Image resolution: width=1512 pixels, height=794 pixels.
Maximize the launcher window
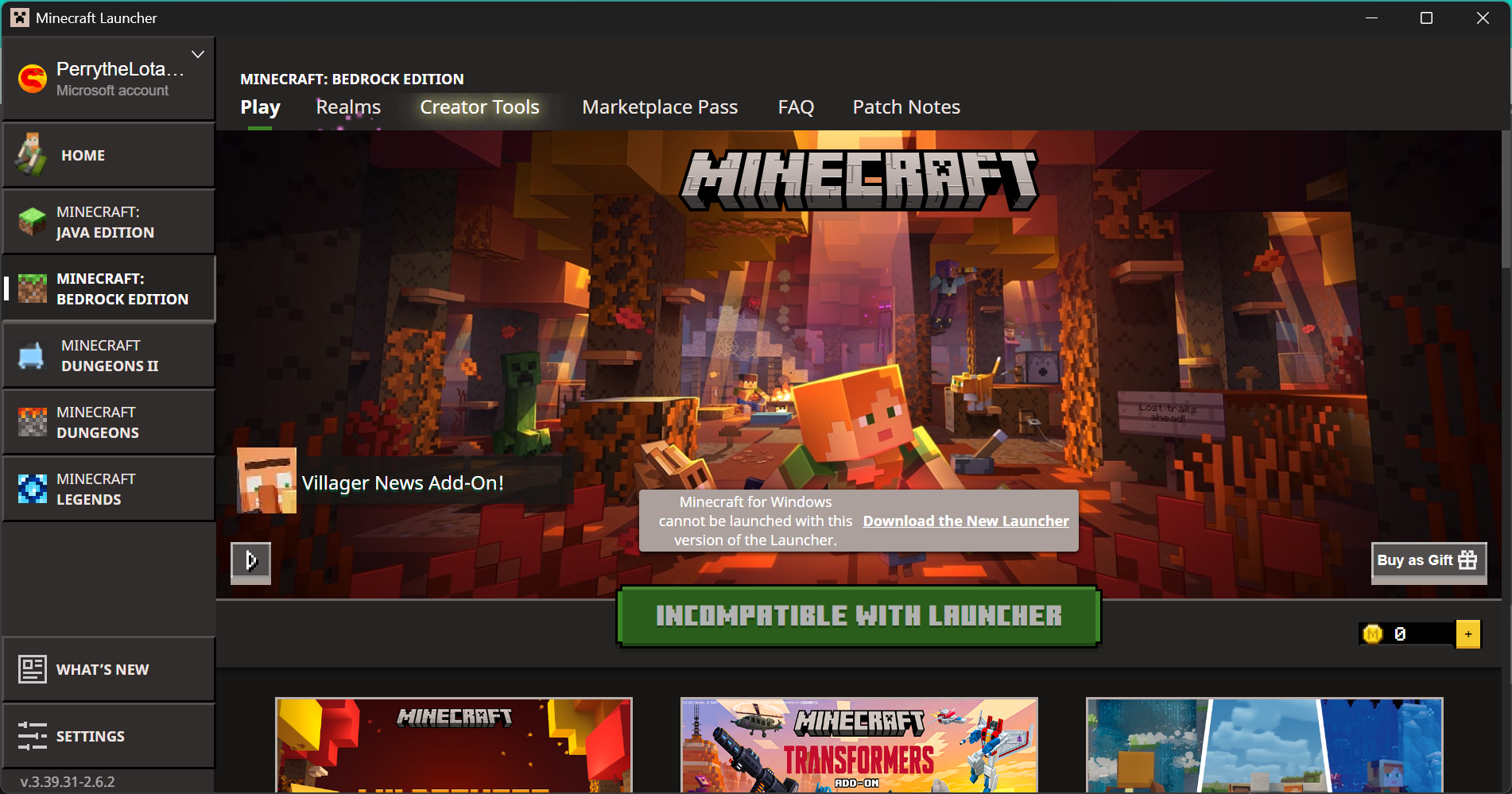pyautogui.click(x=1426, y=17)
